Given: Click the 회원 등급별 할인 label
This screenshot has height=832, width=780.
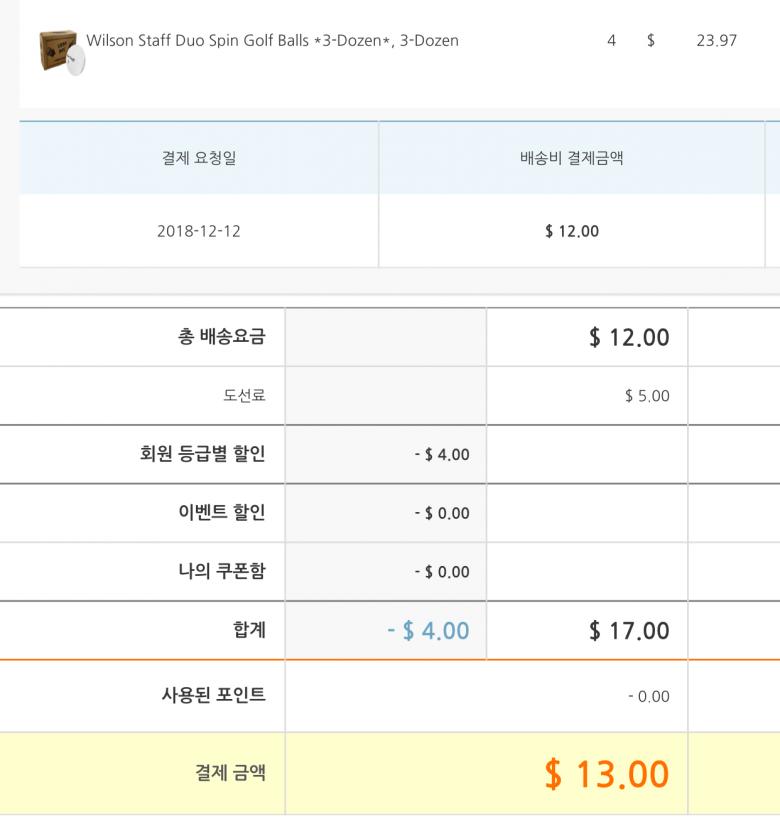Looking at the screenshot, I should click(203, 454).
